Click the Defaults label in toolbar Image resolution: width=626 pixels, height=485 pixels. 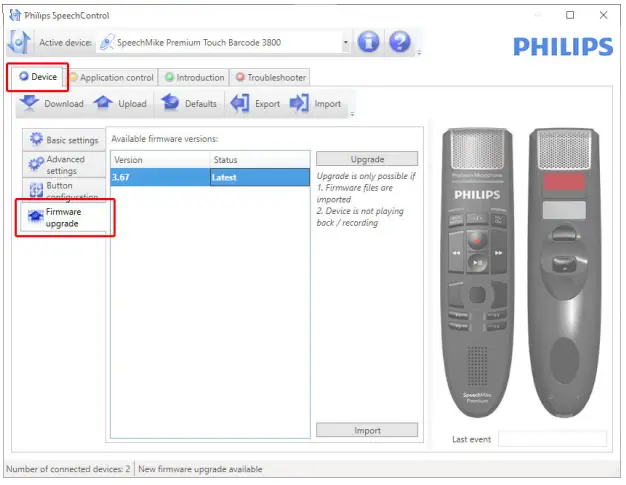200,104
